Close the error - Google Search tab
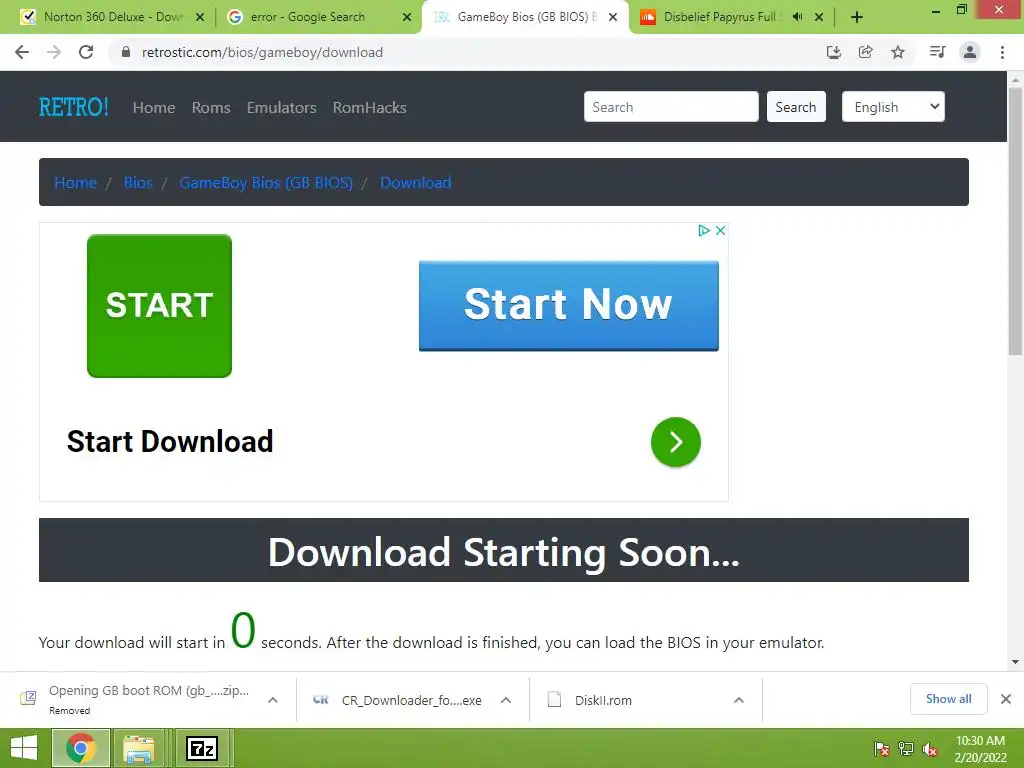 (407, 18)
